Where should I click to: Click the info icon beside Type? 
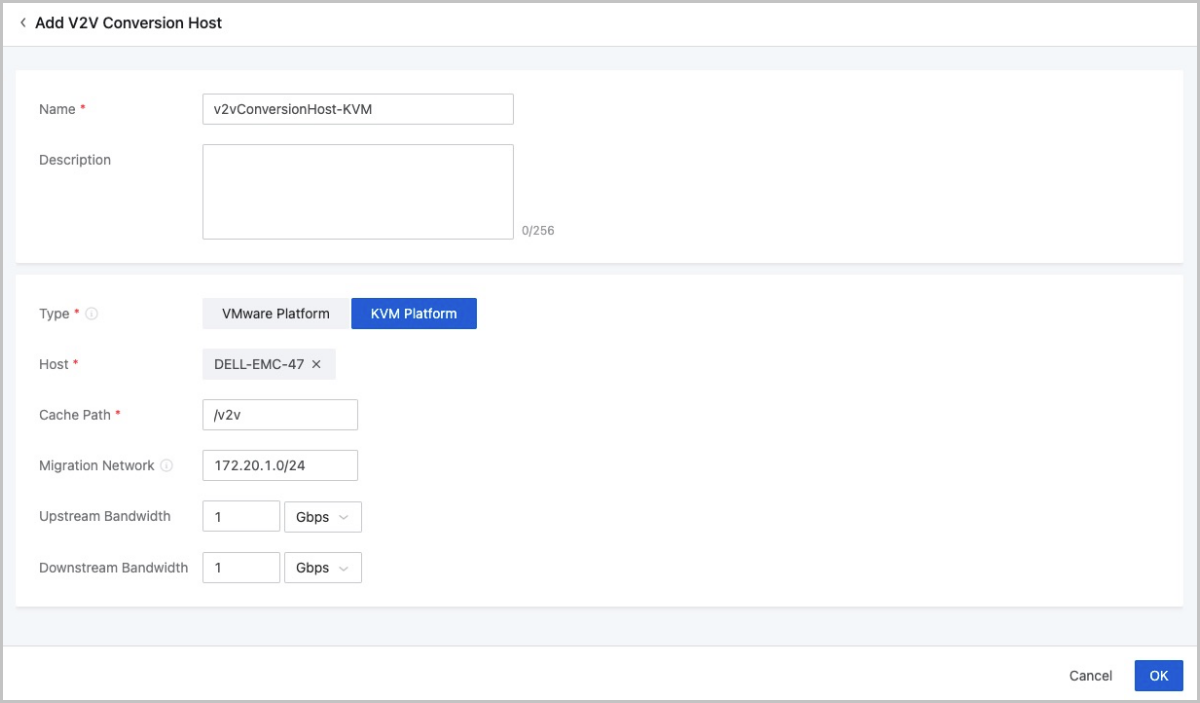point(91,314)
